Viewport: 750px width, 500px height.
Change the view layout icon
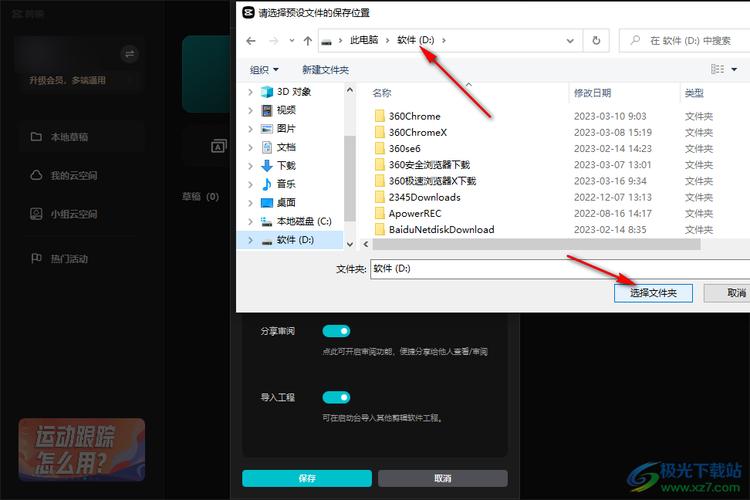[x=717, y=69]
